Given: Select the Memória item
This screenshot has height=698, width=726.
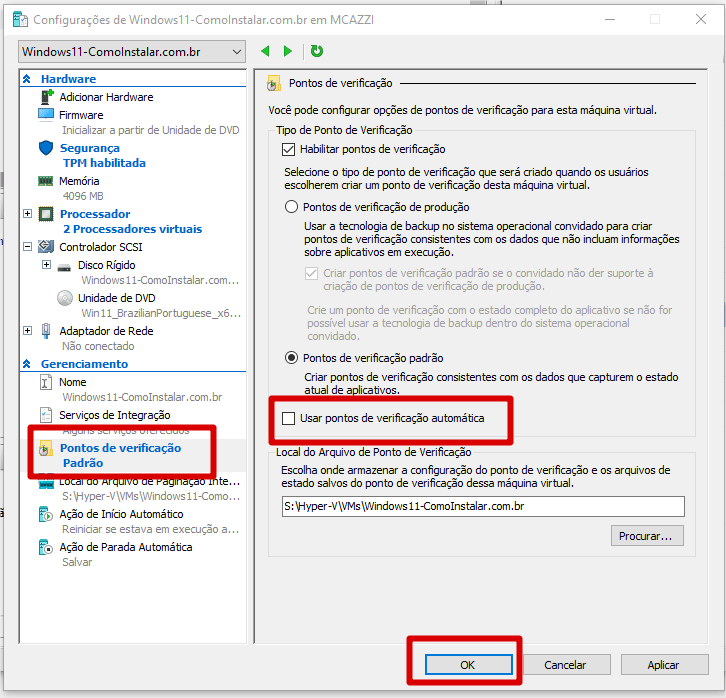Looking at the screenshot, I should click(x=79, y=181).
